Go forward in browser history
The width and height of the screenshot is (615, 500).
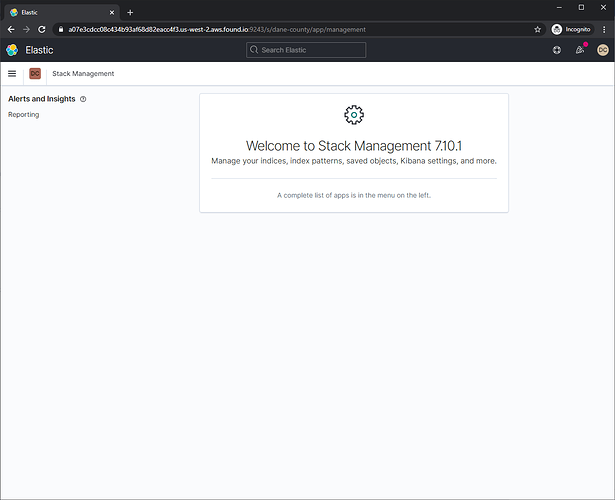[x=26, y=29]
